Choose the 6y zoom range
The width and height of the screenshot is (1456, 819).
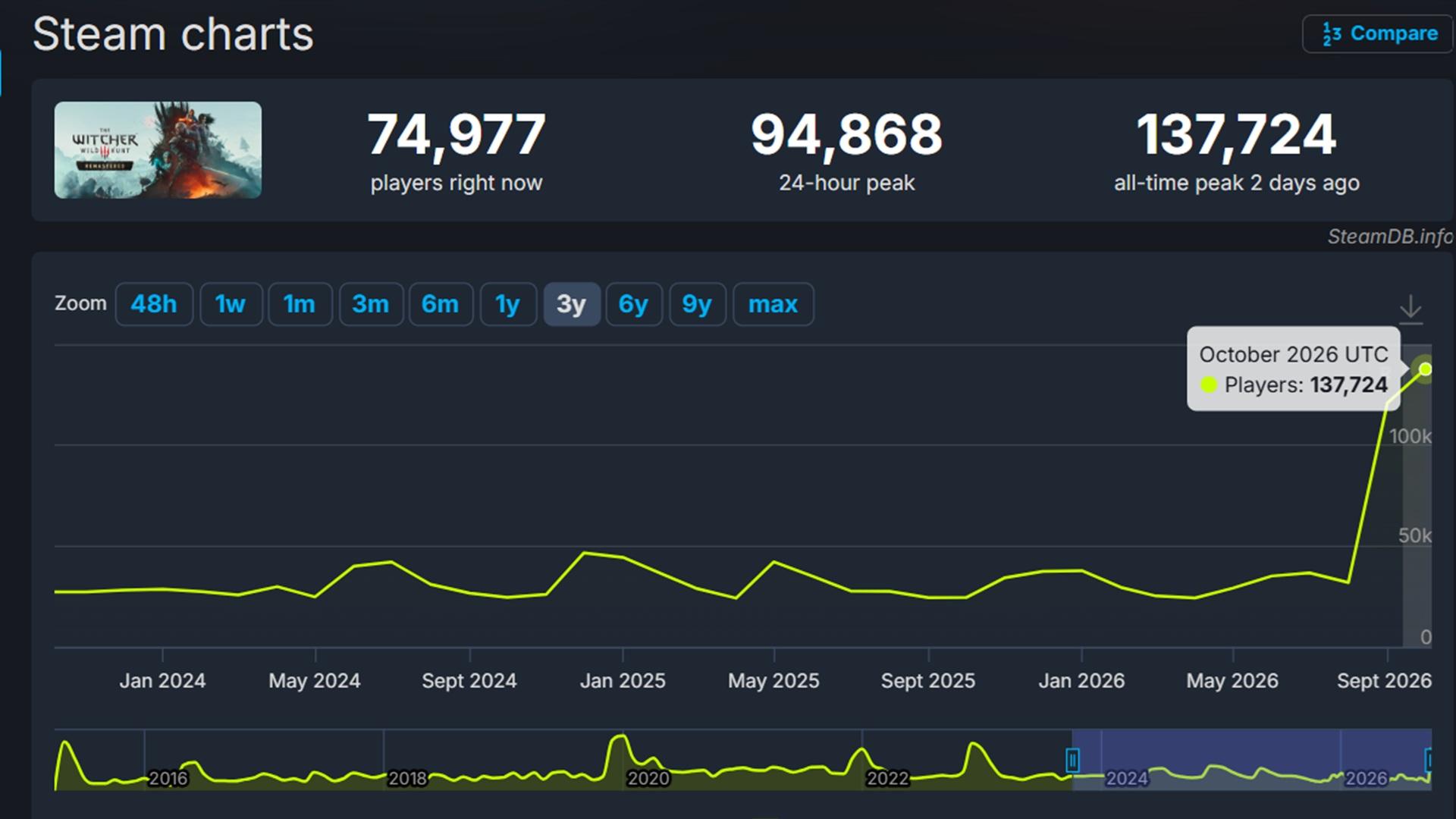coord(634,304)
